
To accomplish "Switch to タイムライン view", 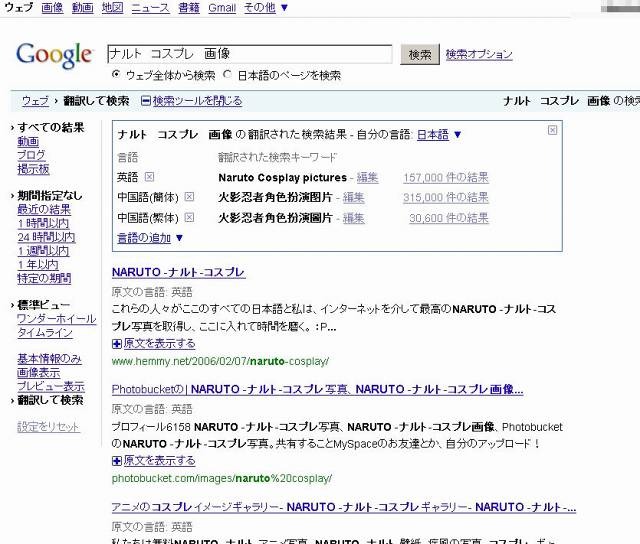I will pyautogui.click(x=45, y=333).
